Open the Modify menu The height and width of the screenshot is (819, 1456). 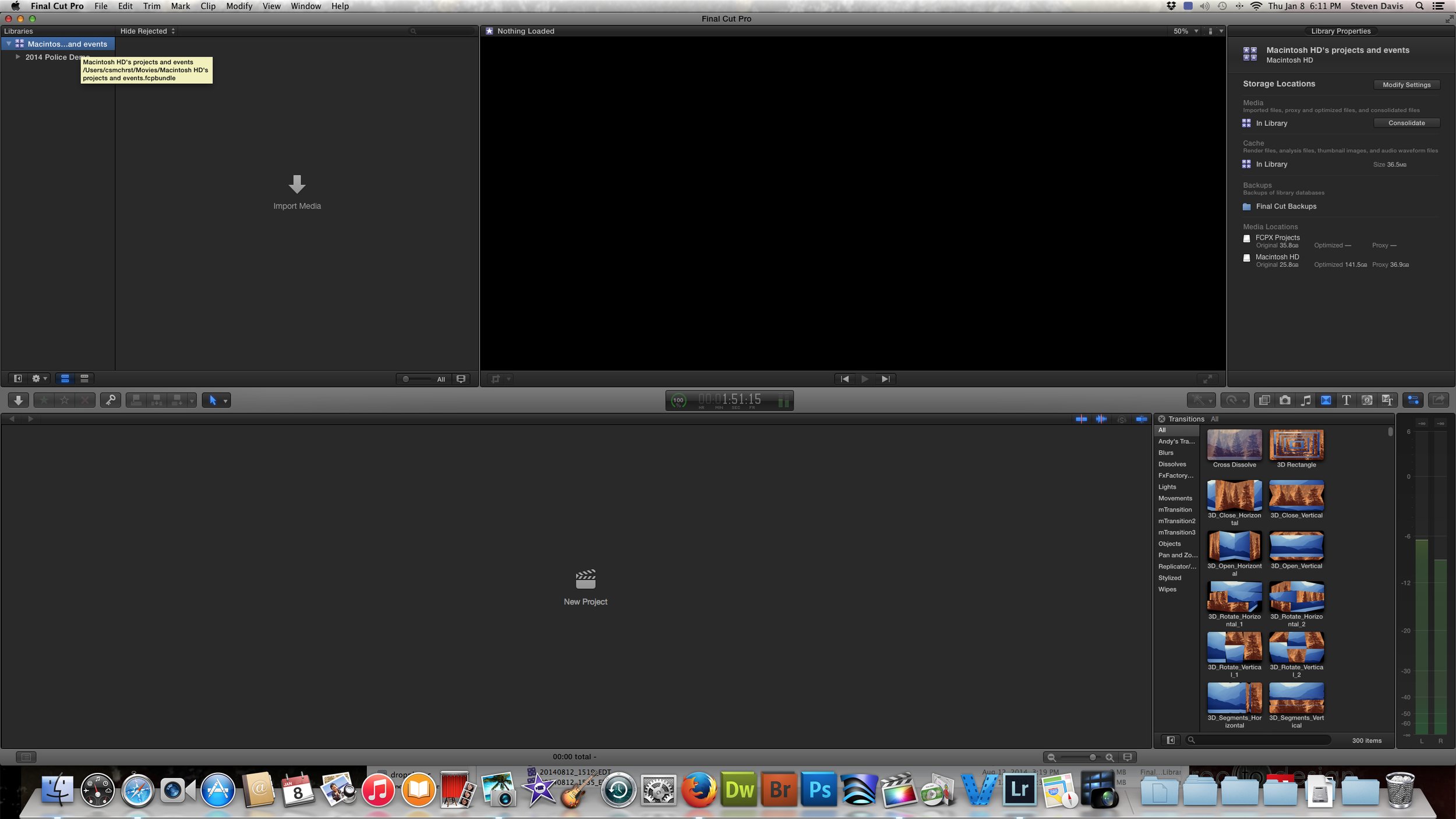click(239, 6)
